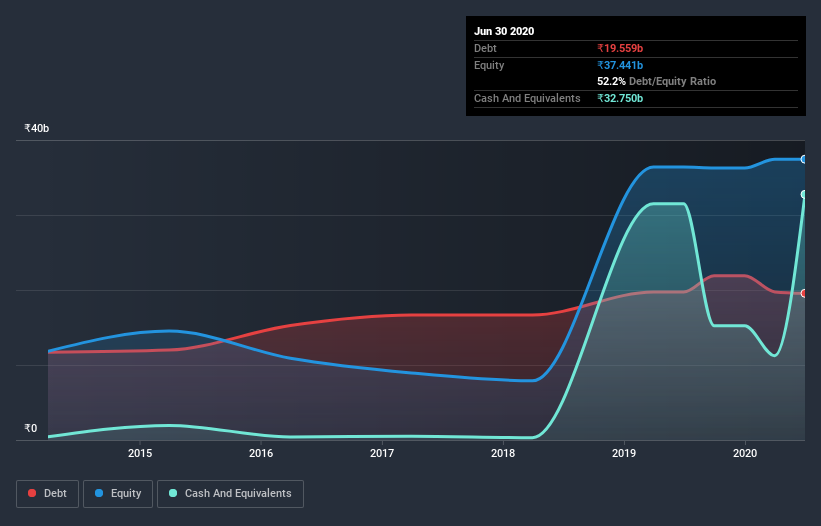Select the Equity end-point marker on chart

(x=804, y=159)
